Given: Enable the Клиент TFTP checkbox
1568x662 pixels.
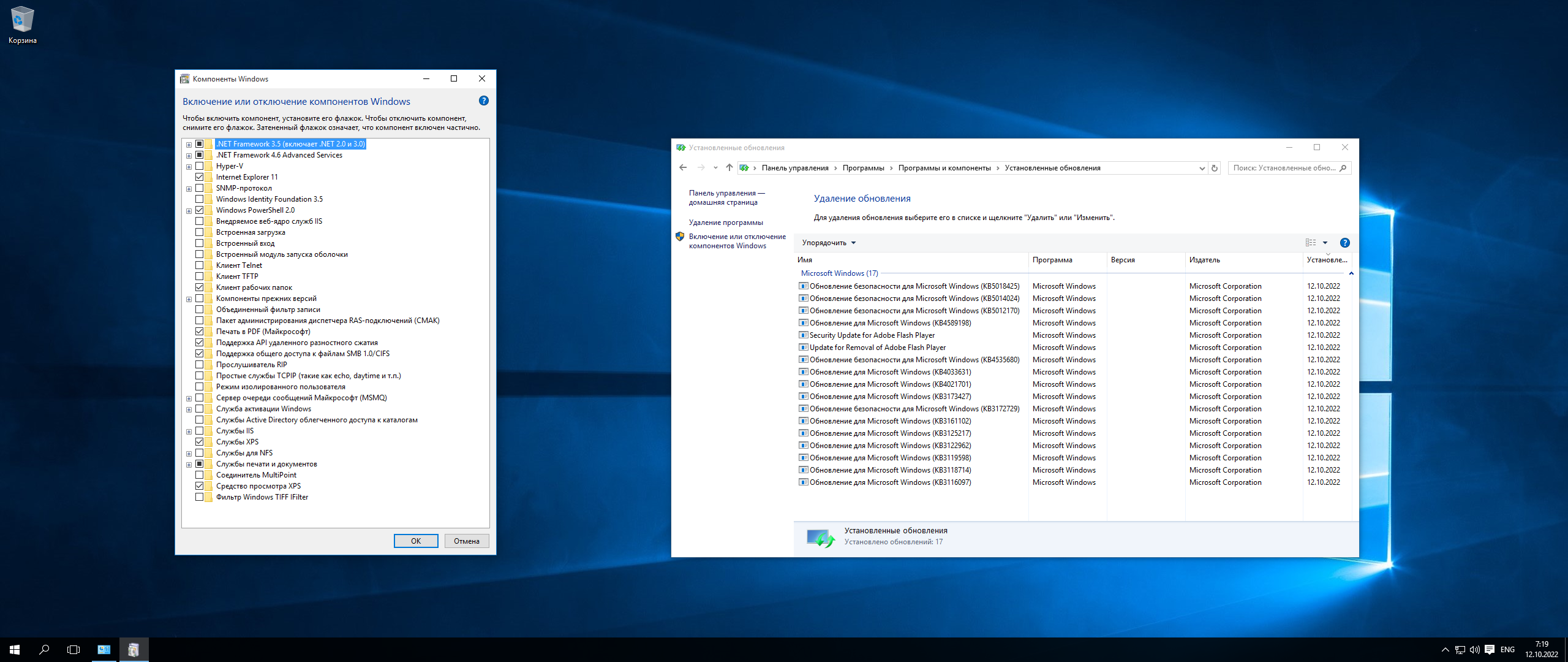Looking at the screenshot, I should click(200, 276).
